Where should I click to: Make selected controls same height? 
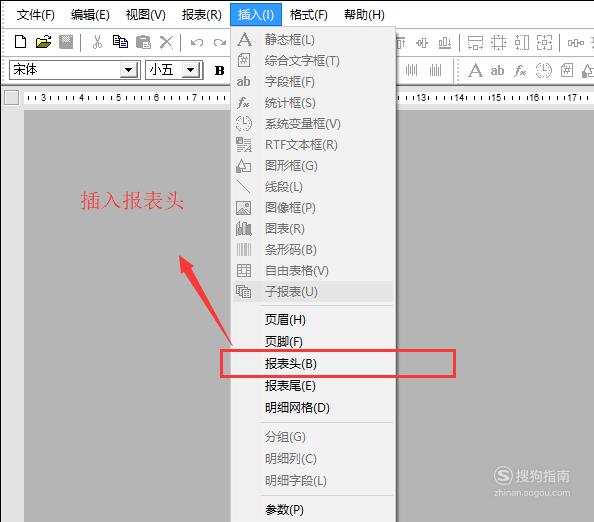click(522, 43)
